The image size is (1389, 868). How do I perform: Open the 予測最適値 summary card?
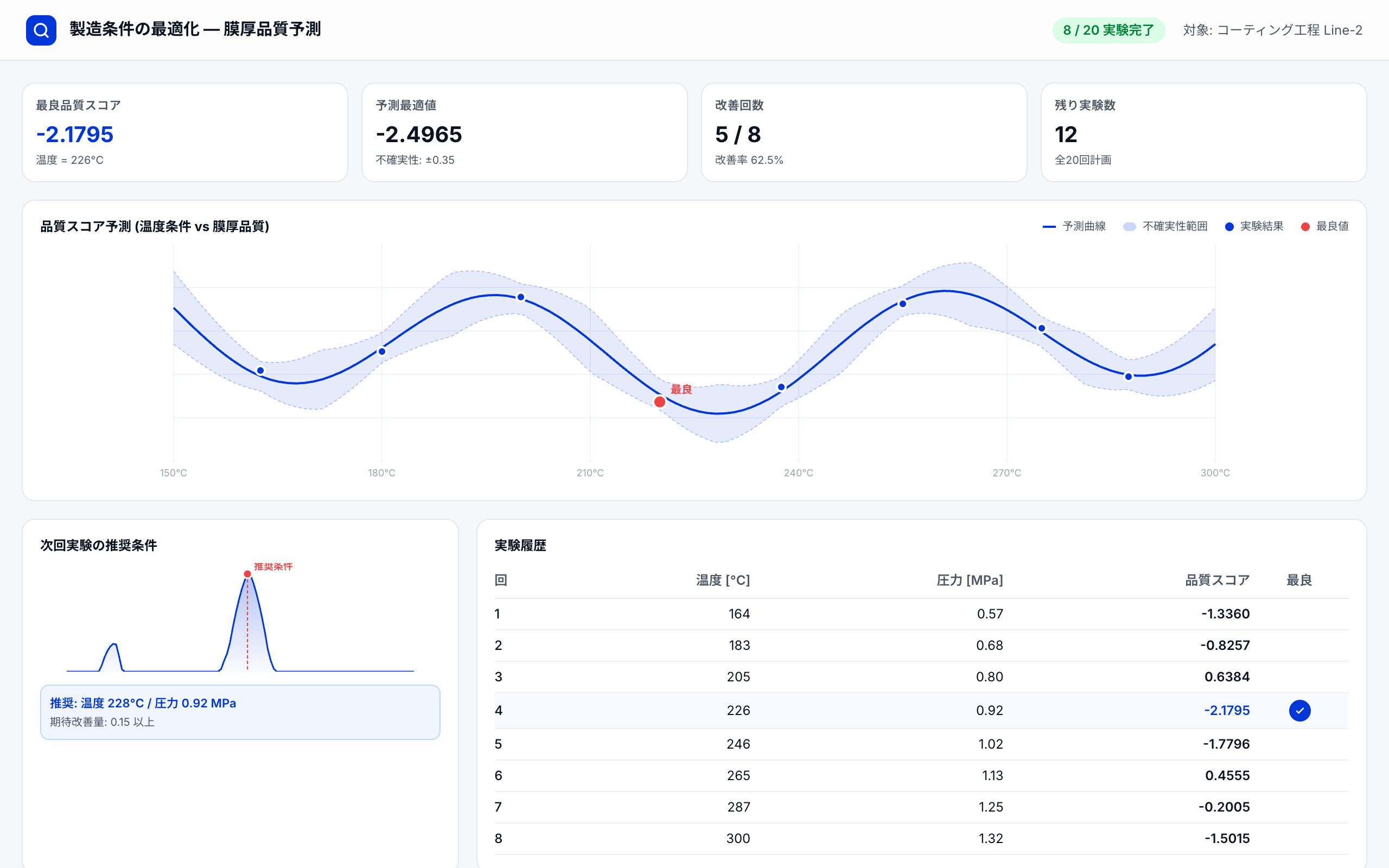pos(524,132)
